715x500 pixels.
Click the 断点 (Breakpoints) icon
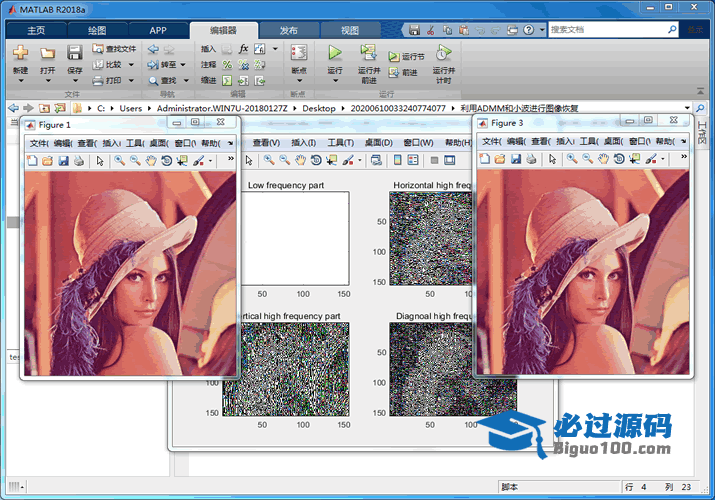pyautogui.click(x=299, y=52)
